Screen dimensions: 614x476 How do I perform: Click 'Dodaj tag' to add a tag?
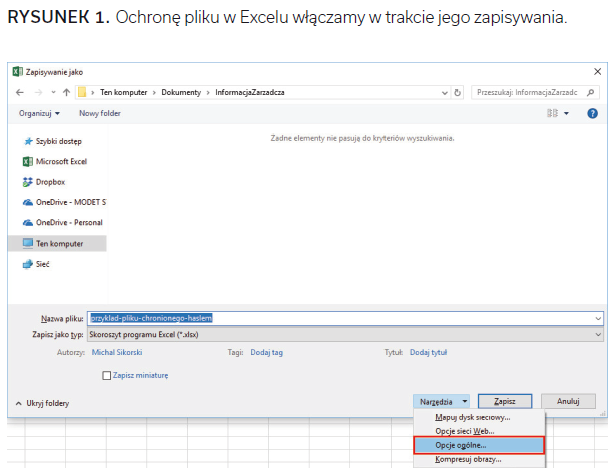coord(266,352)
